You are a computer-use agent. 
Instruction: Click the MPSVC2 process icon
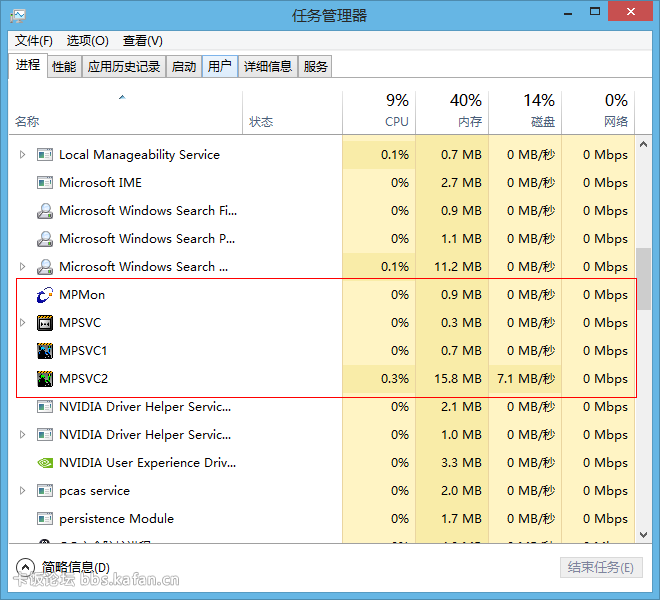pyautogui.click(x=44, y=379)
